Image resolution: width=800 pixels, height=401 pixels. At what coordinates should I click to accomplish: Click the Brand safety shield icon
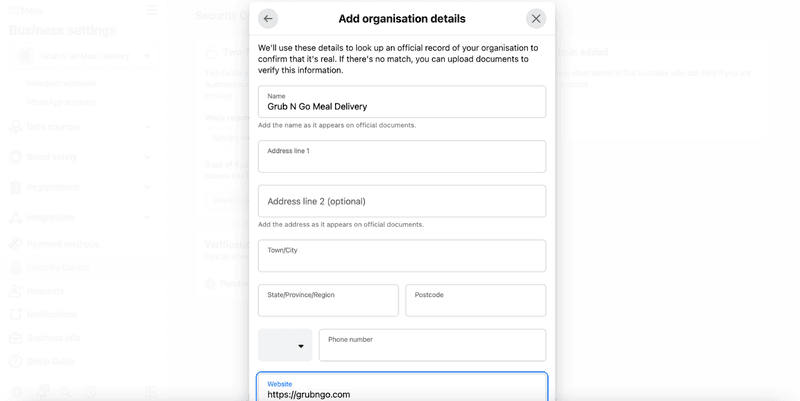(x=16, y=157)
